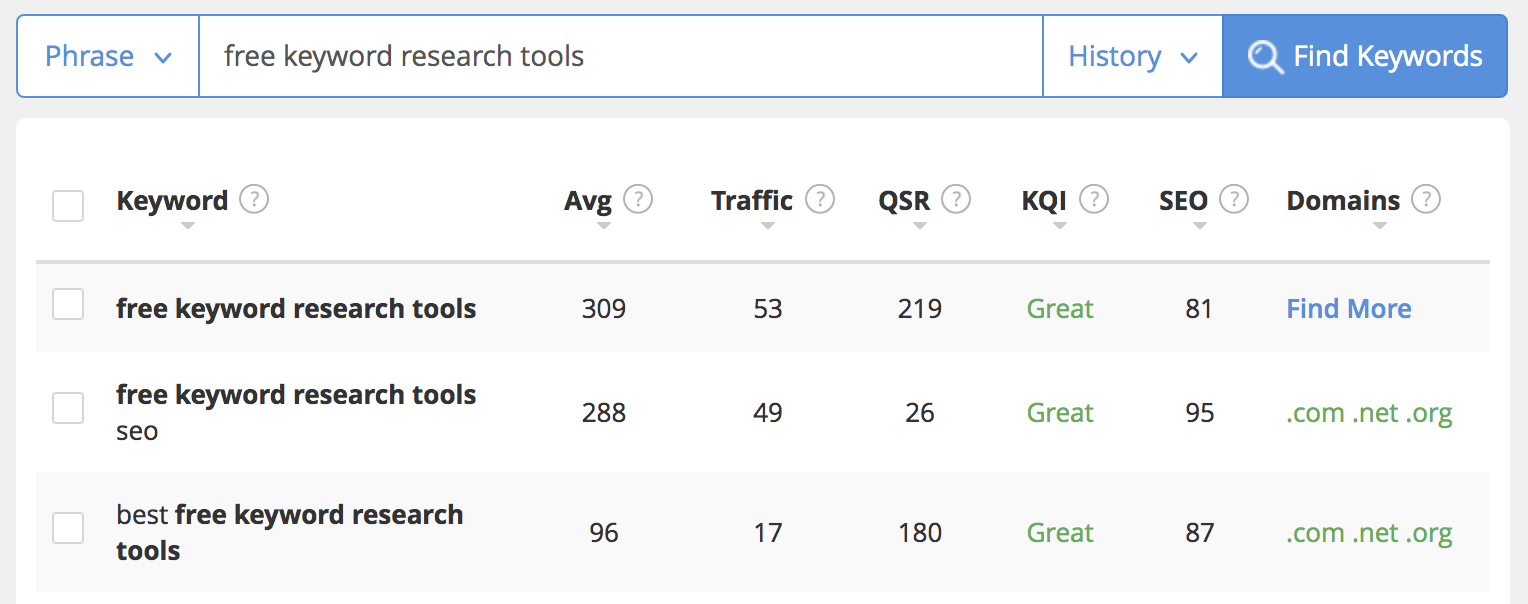Screen dimensions: 1528x604
Task: Open help icon next to SEO header
Action: [x=1234, y=200]
